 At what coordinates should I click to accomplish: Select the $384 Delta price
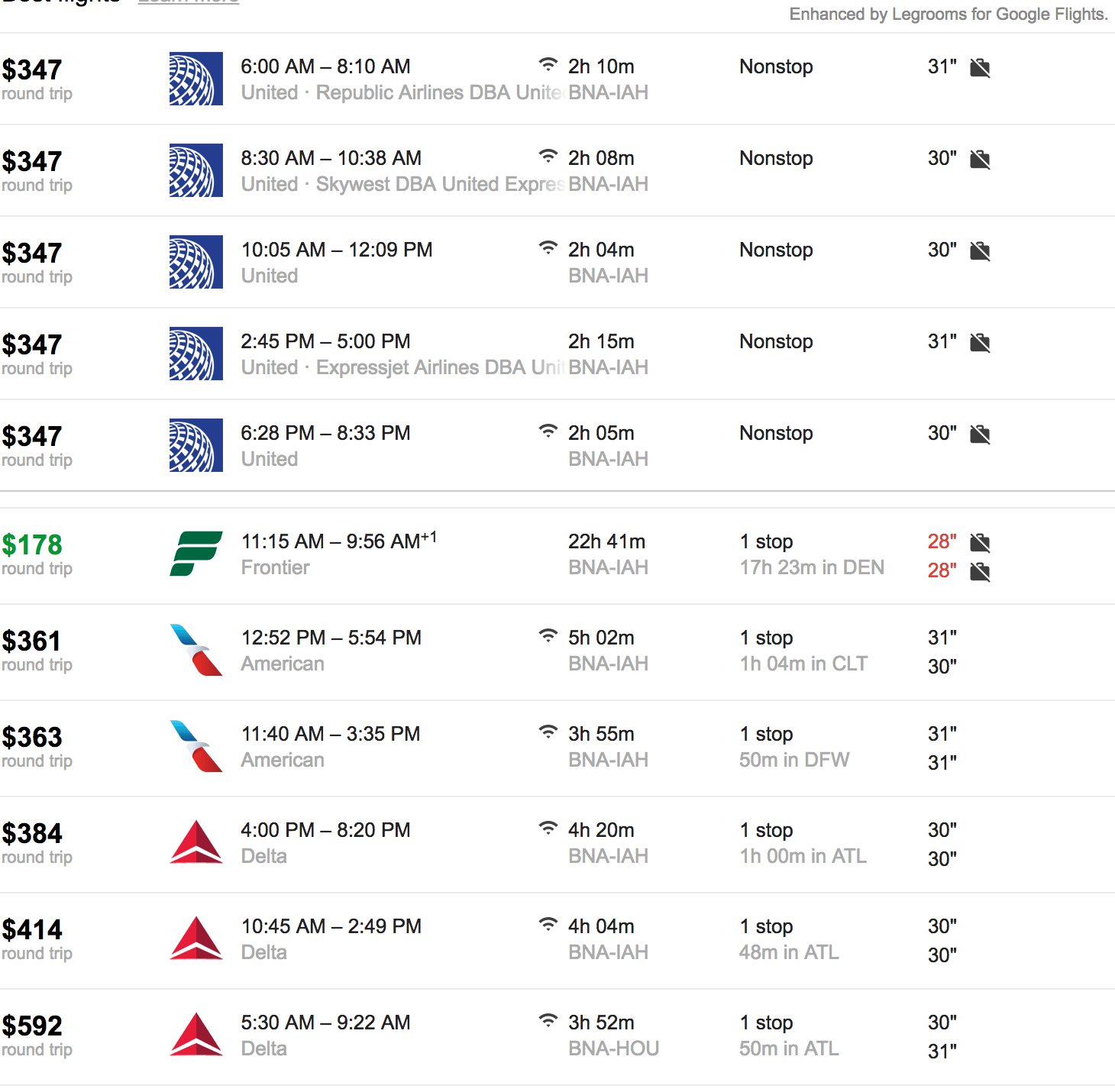(x=32, y=833)
